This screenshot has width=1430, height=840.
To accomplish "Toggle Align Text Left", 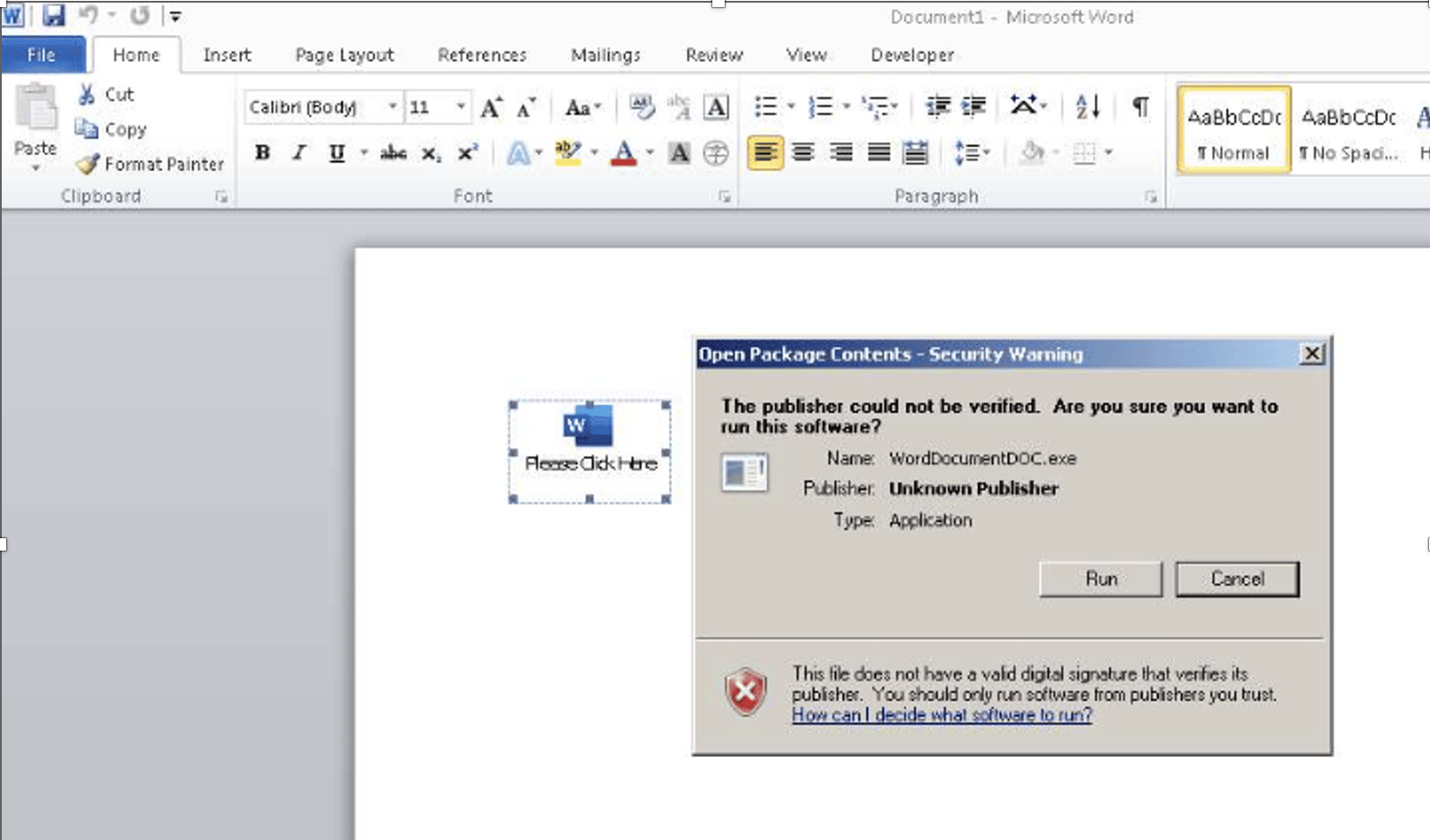I will (x=764, y=153).
